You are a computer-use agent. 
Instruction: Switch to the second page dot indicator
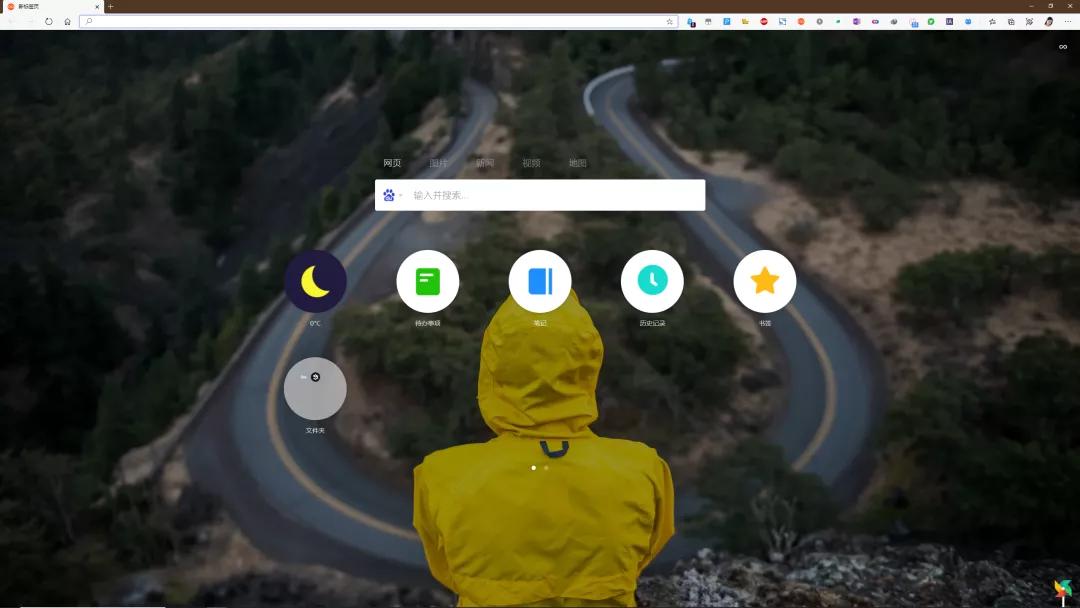pyautogui.click(x=546, y=468)
